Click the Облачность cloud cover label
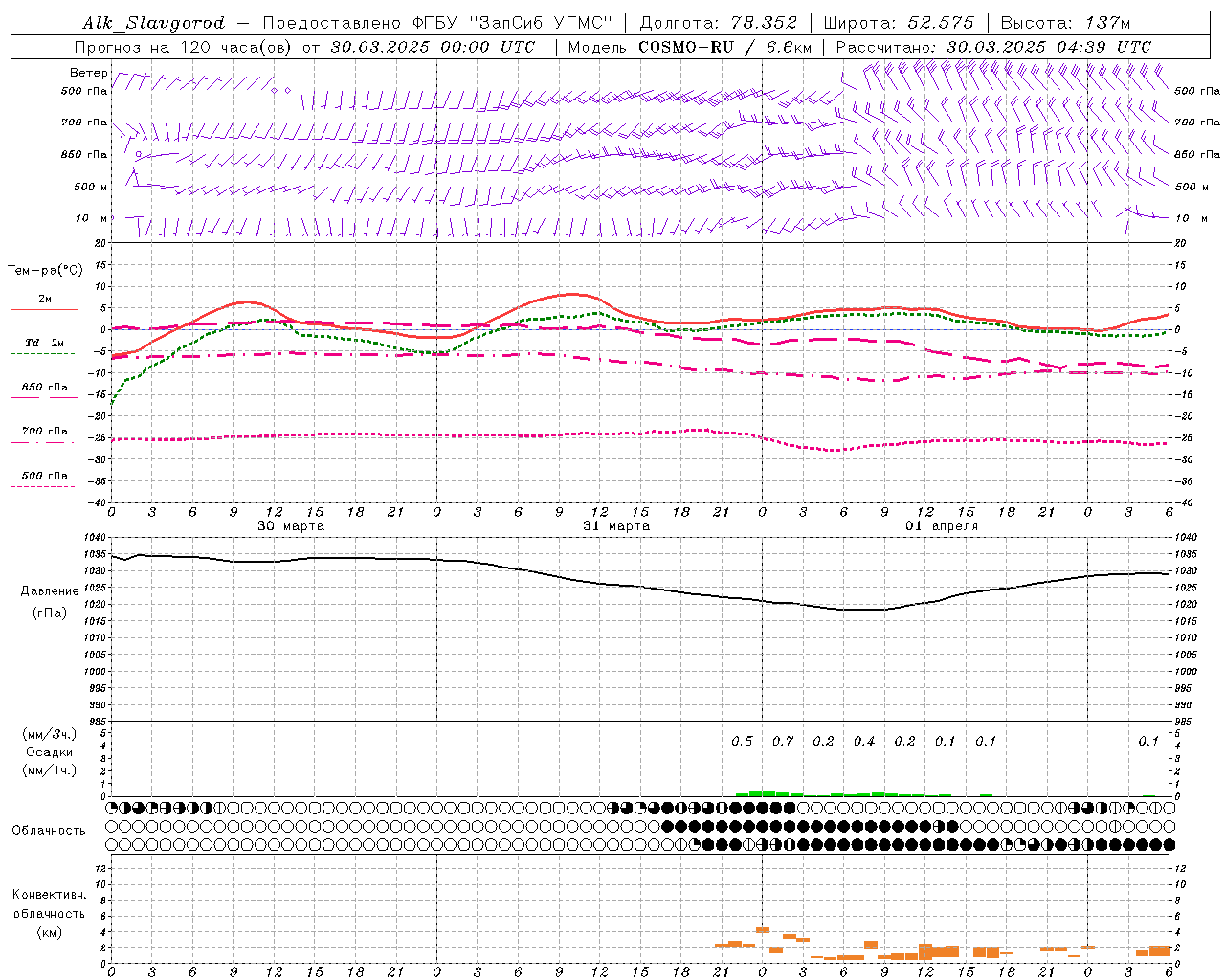The image size is (1225, 980). 49,830
